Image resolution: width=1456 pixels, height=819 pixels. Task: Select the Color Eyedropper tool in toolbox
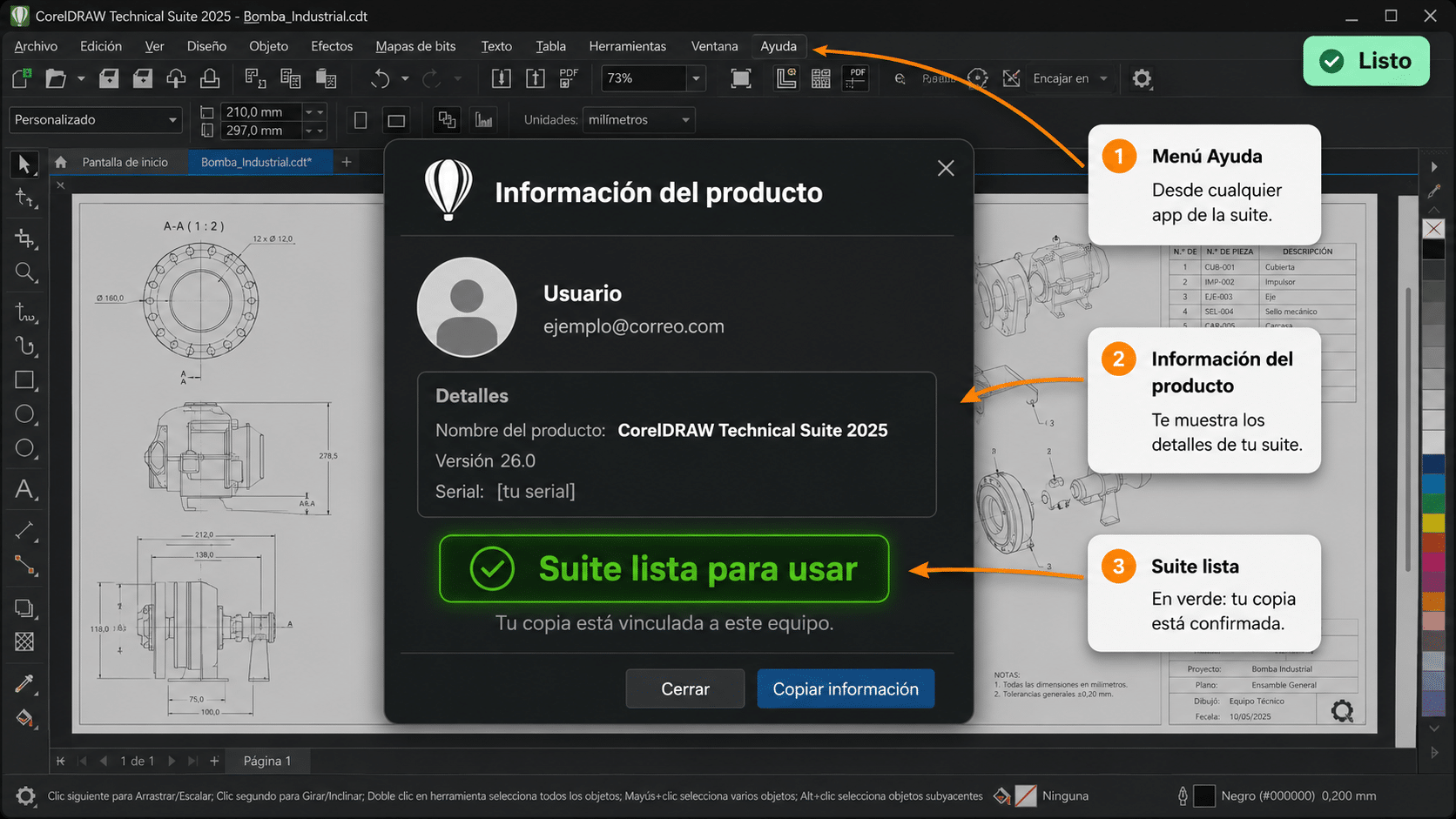tap(24, 683)
